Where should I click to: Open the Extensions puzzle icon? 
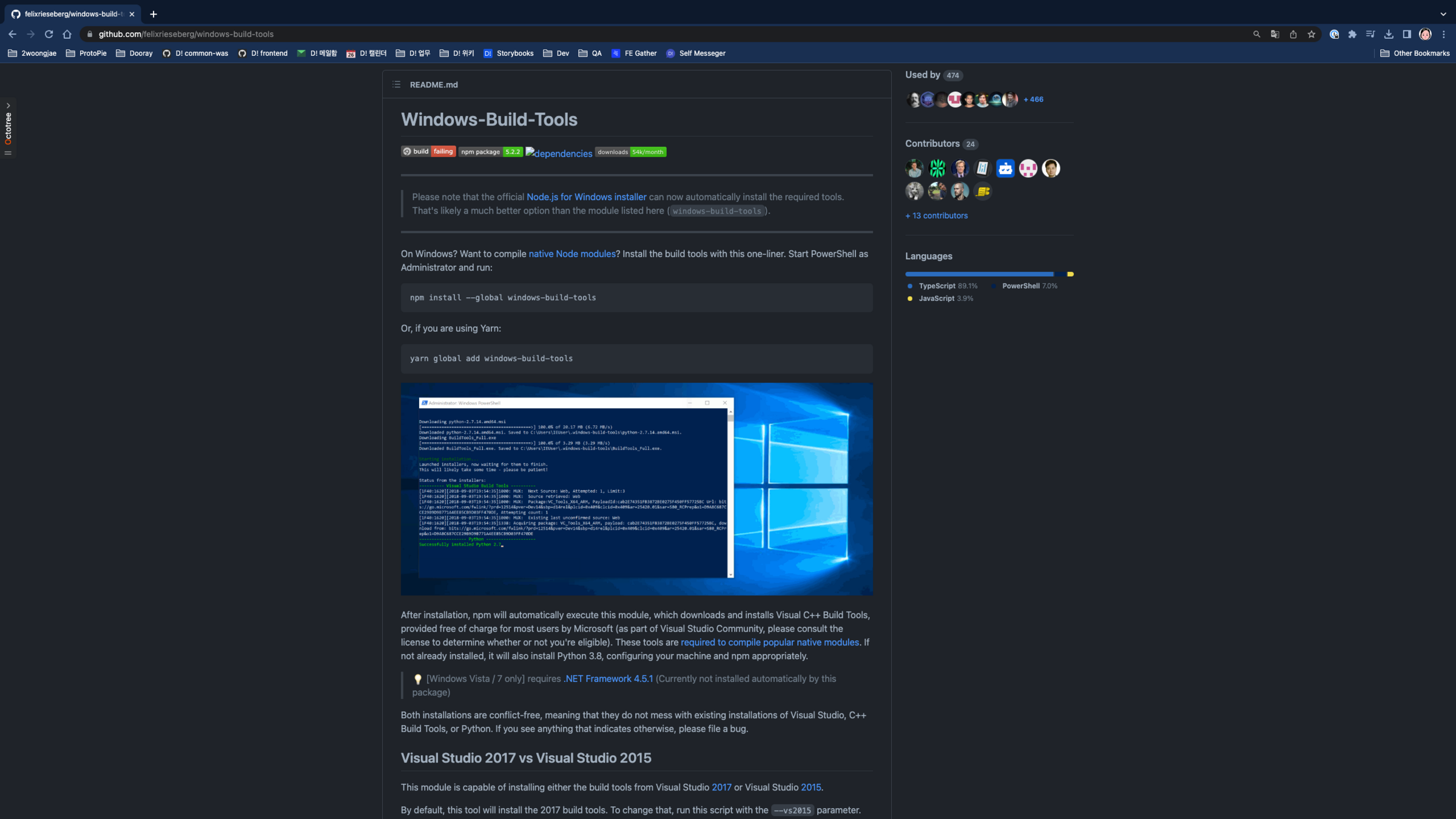(1352, 34)
